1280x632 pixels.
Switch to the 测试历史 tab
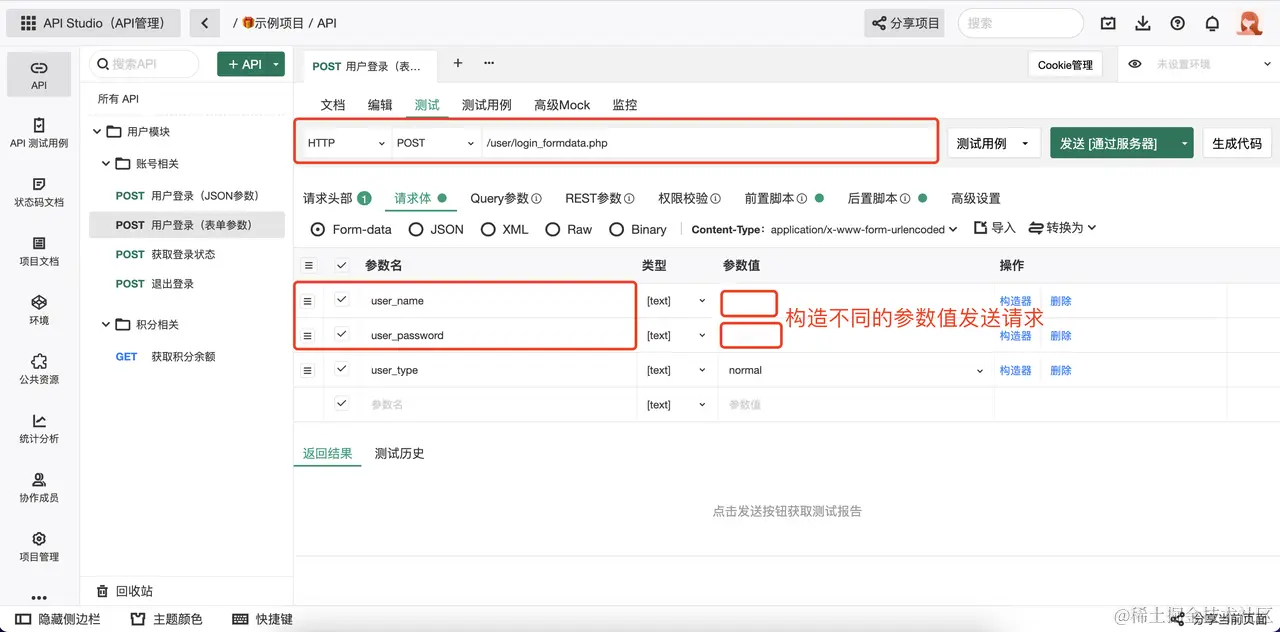click(x=399, y=454)
